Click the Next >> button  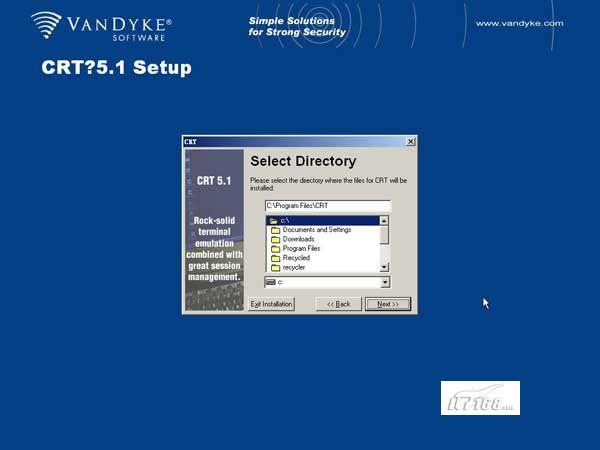coord(388,304)
